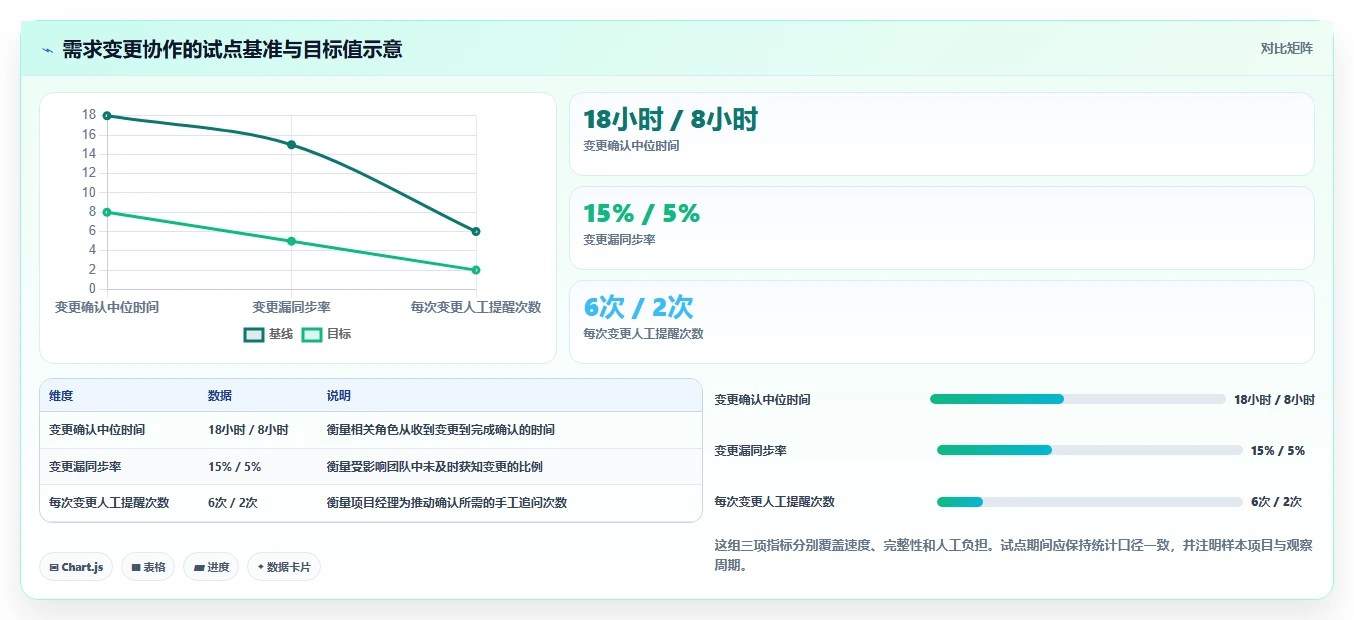Click the 进度 tag
Viewport: 1354px width, 620px height.
click(x=211, y=567)
